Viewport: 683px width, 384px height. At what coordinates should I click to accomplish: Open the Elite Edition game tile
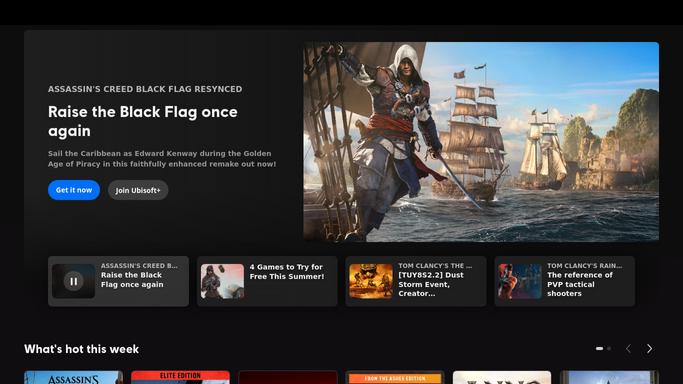click(x=180, y=377)
